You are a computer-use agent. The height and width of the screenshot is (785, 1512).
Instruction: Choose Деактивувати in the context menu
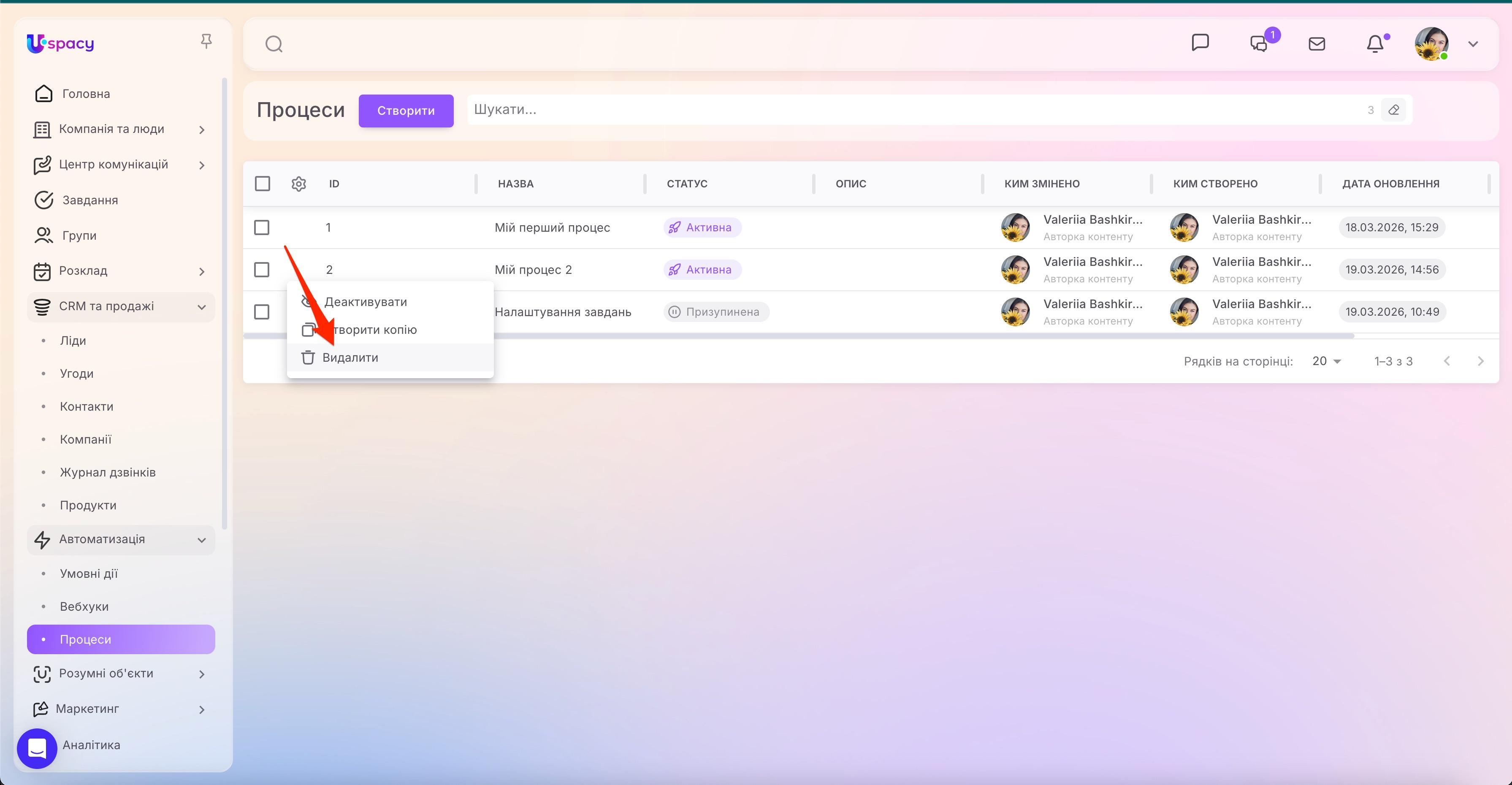[366, 301]
